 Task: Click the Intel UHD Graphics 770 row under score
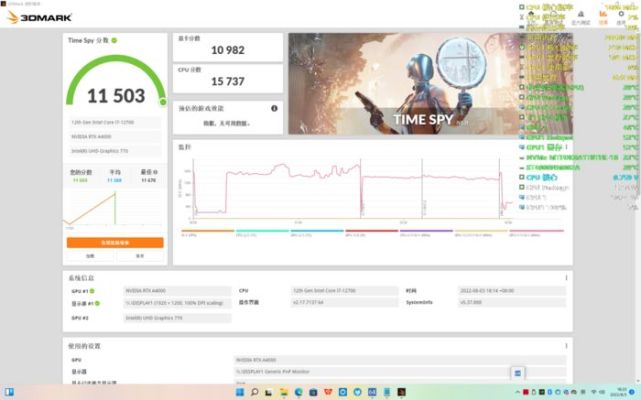[x=115, y=151]
